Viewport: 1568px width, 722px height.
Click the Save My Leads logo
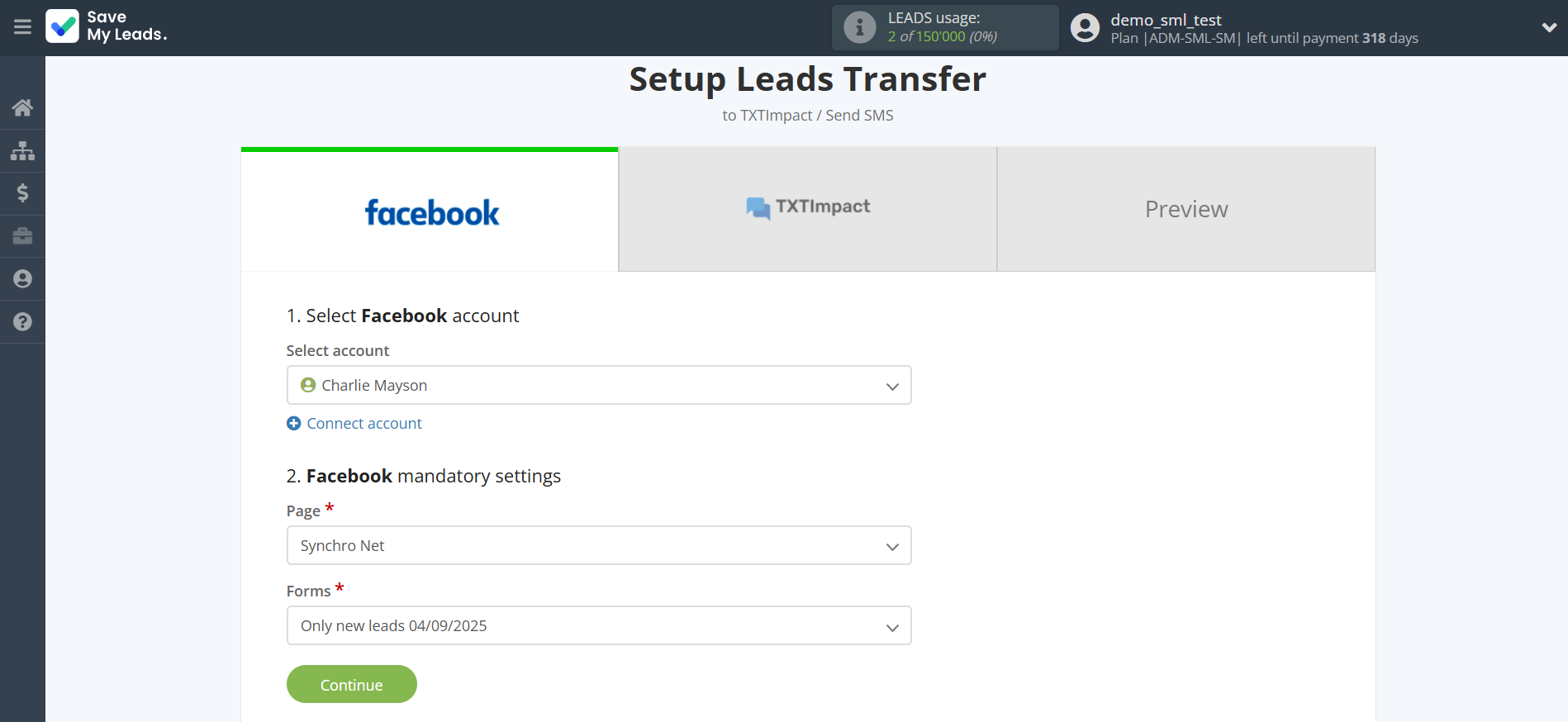(x=107, y=26)
